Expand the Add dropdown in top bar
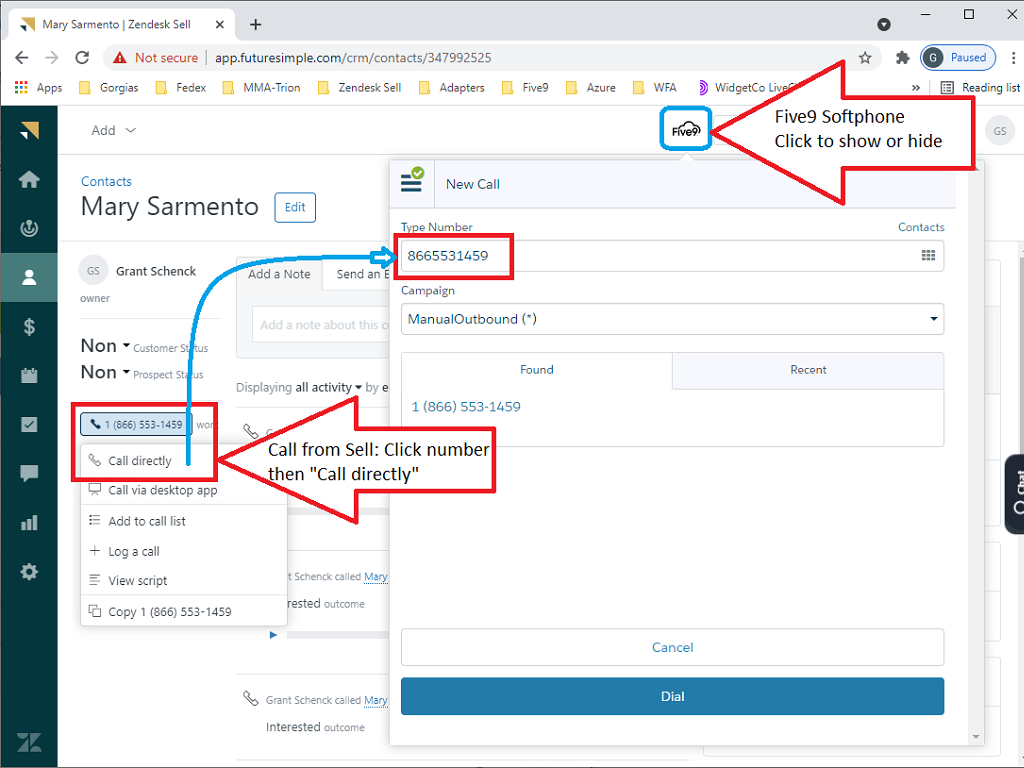Screen dimensions: 1024x768 click(113, 130)
